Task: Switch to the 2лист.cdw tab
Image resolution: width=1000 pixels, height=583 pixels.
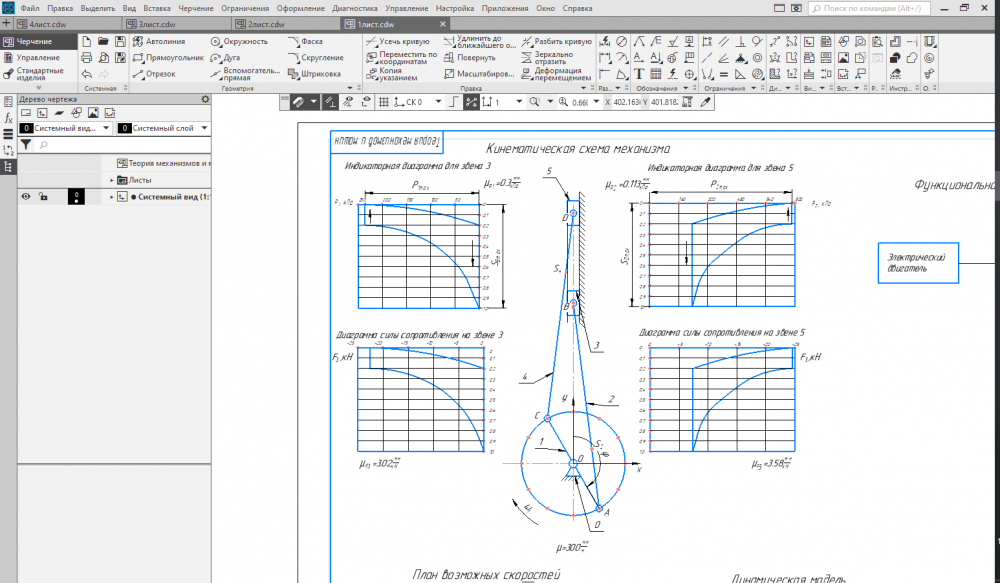Action: point(263,23)
